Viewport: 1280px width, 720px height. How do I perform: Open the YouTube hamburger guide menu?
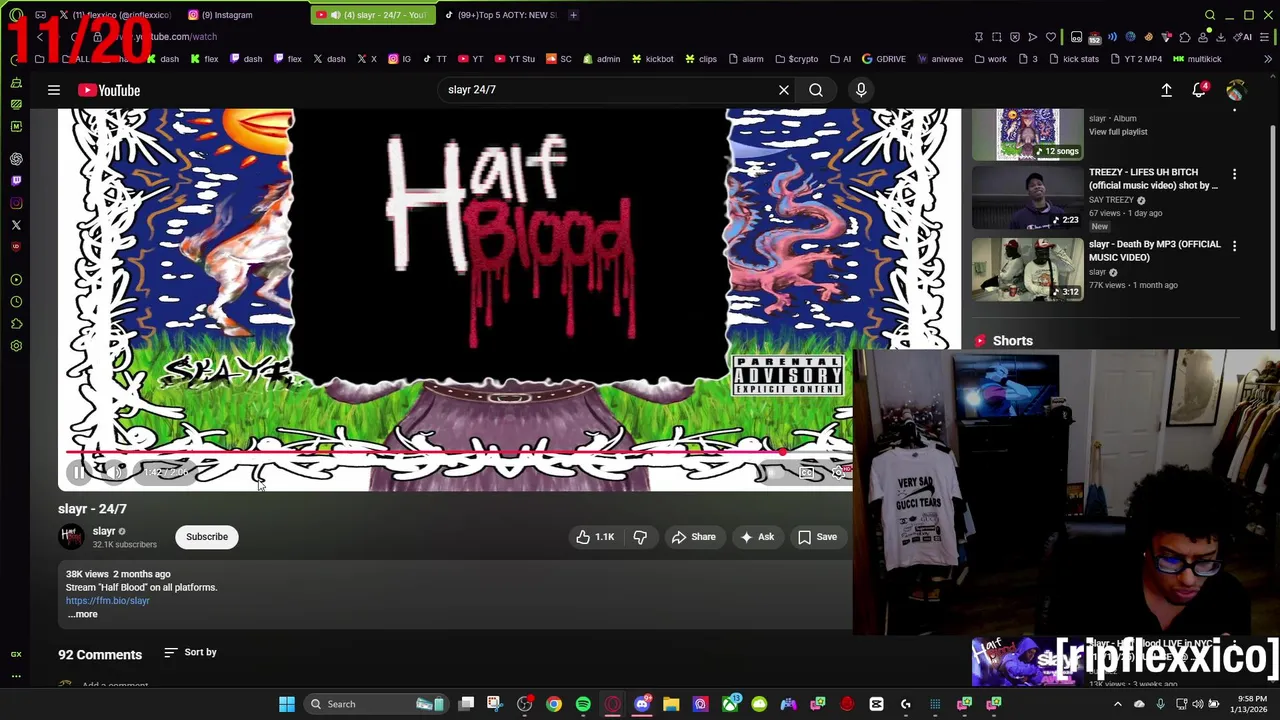[x=54, y=90]
